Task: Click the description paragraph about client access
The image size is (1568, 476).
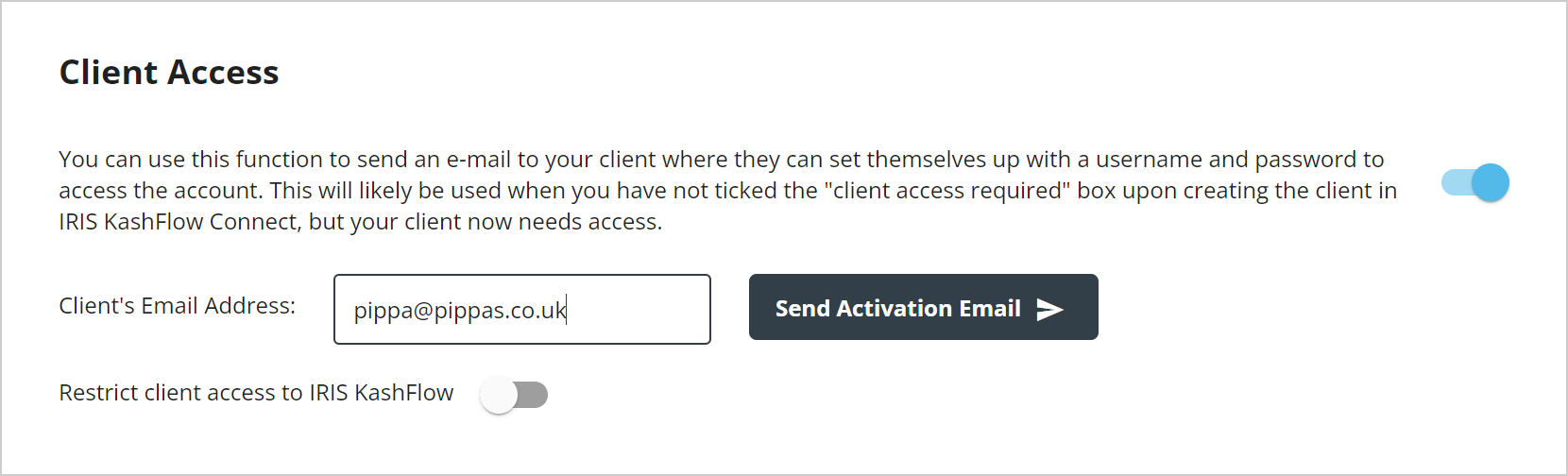Action: point(727,191)
